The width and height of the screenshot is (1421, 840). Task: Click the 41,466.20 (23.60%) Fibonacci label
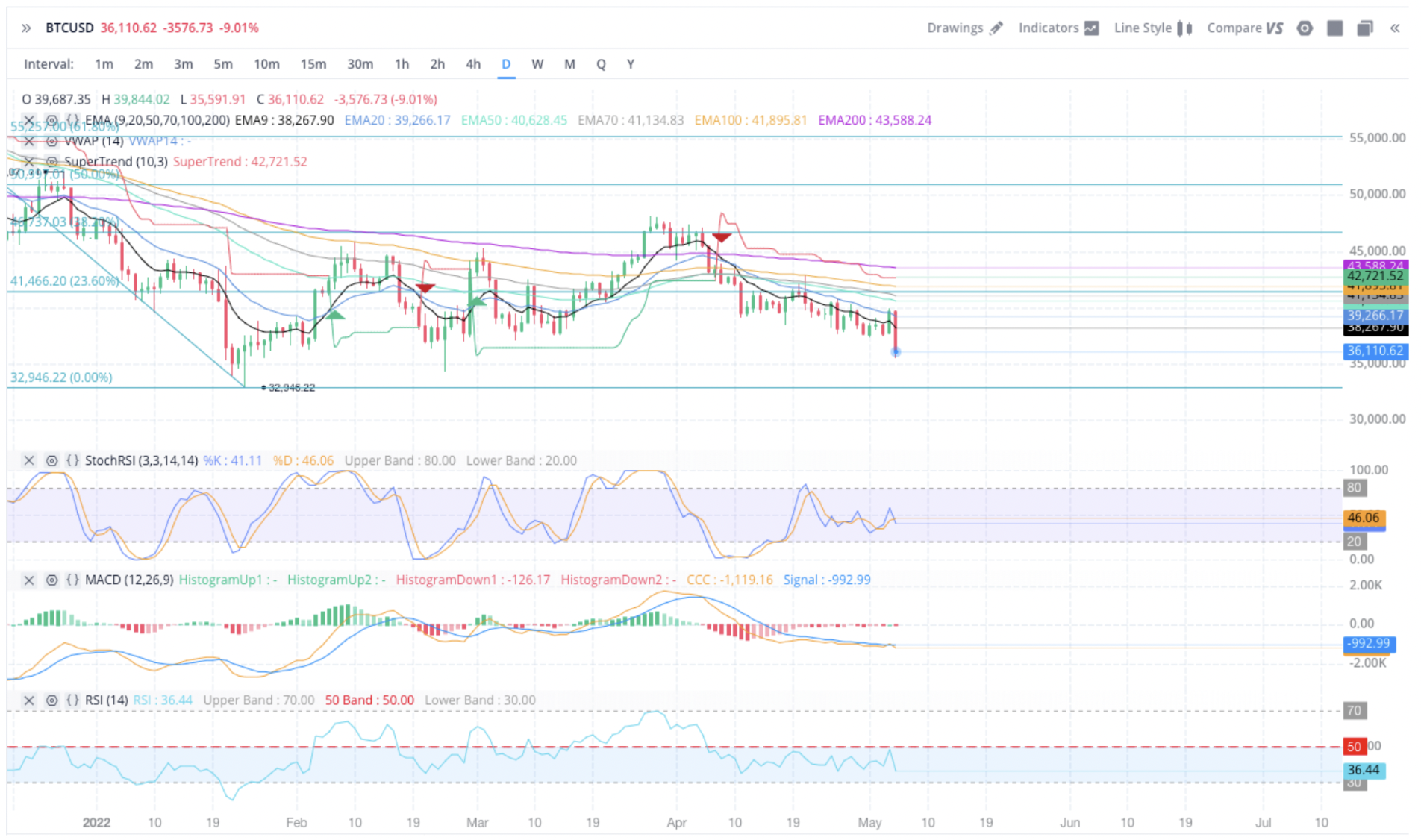pos(64,281)
